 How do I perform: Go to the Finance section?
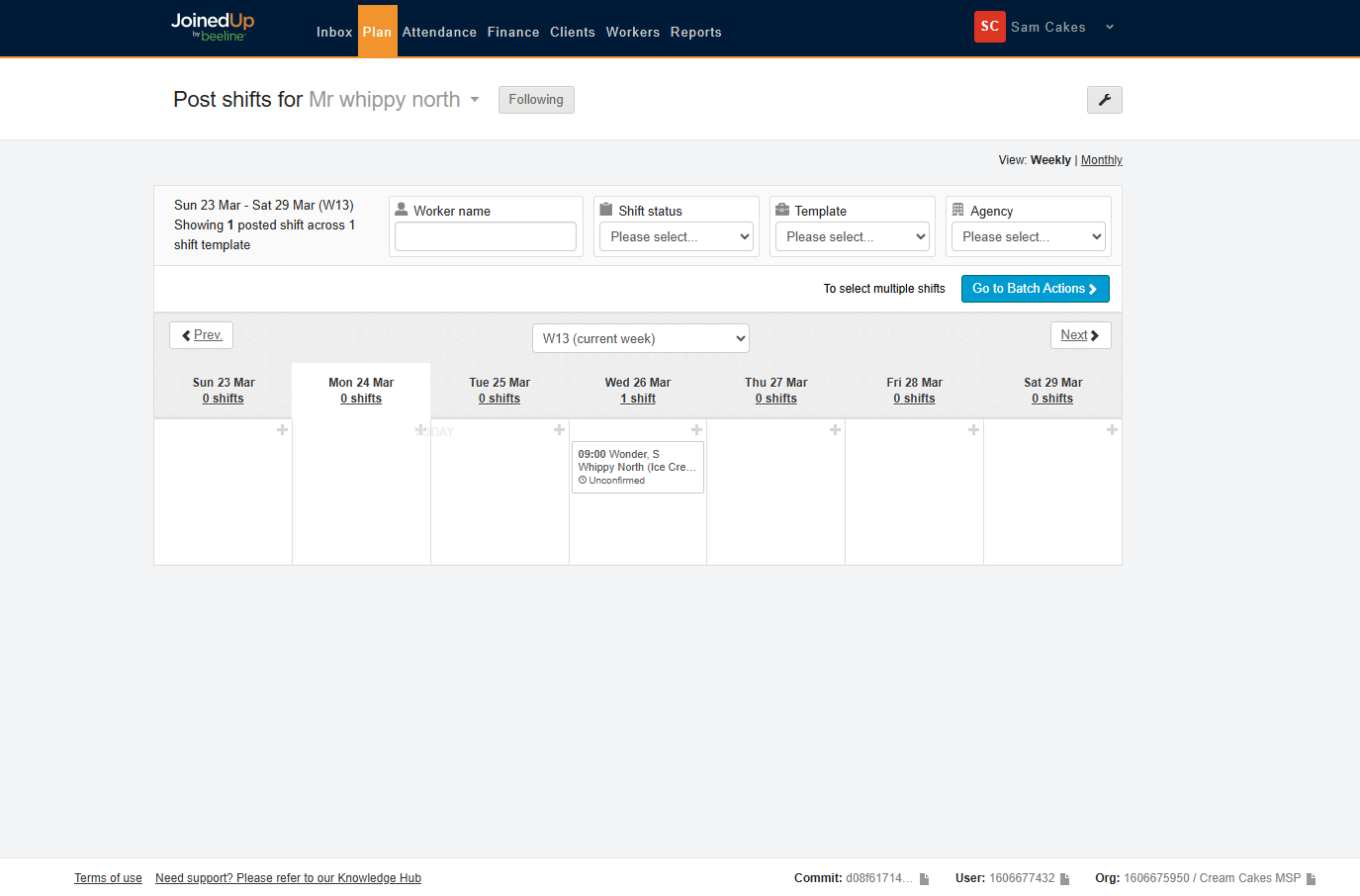click(513, 32)
